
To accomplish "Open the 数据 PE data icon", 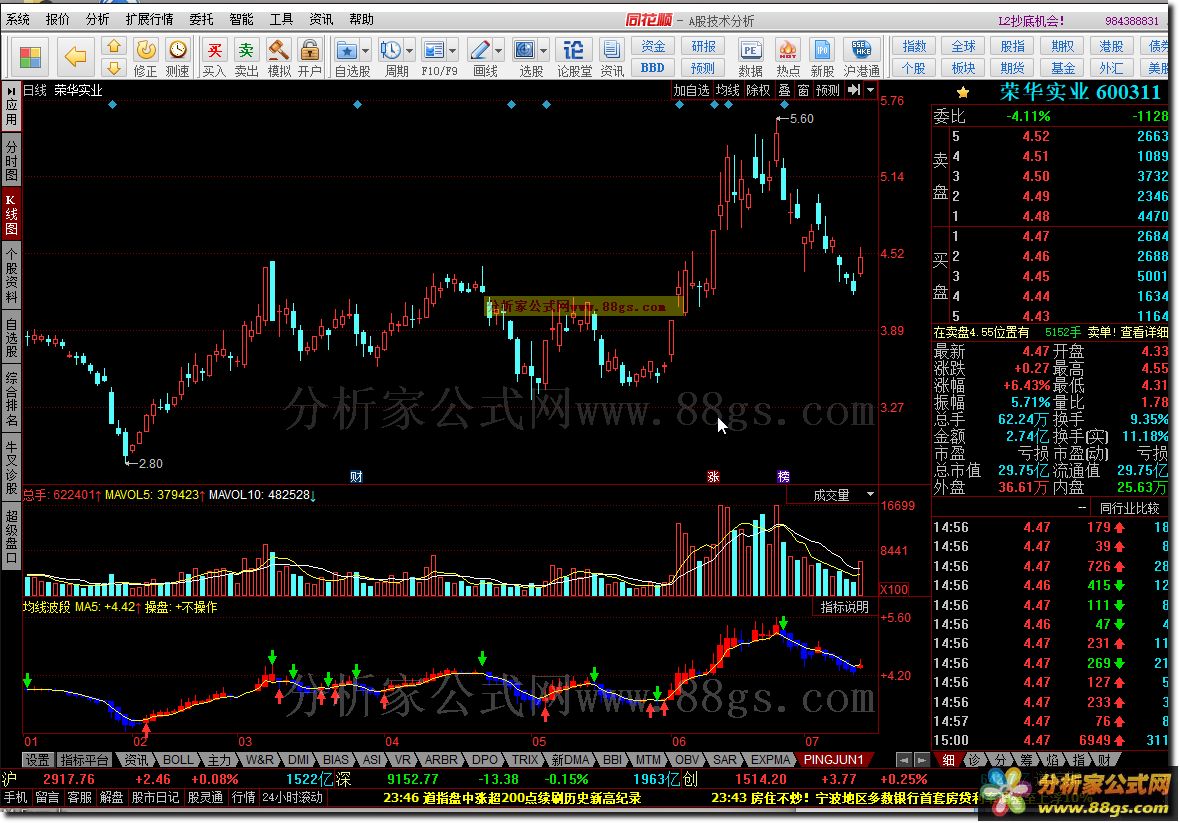I will click(x=750, y=50).
